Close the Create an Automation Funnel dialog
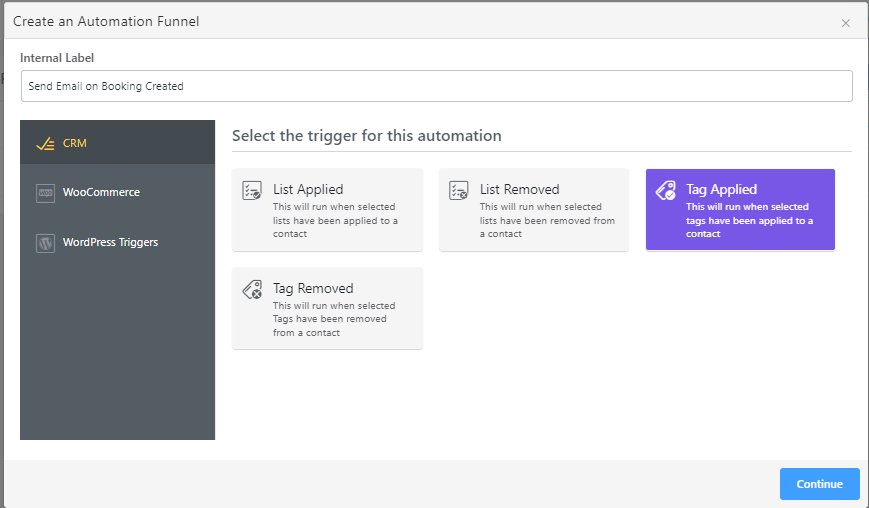The image size is (869, 508). click(x=845, y=23)
